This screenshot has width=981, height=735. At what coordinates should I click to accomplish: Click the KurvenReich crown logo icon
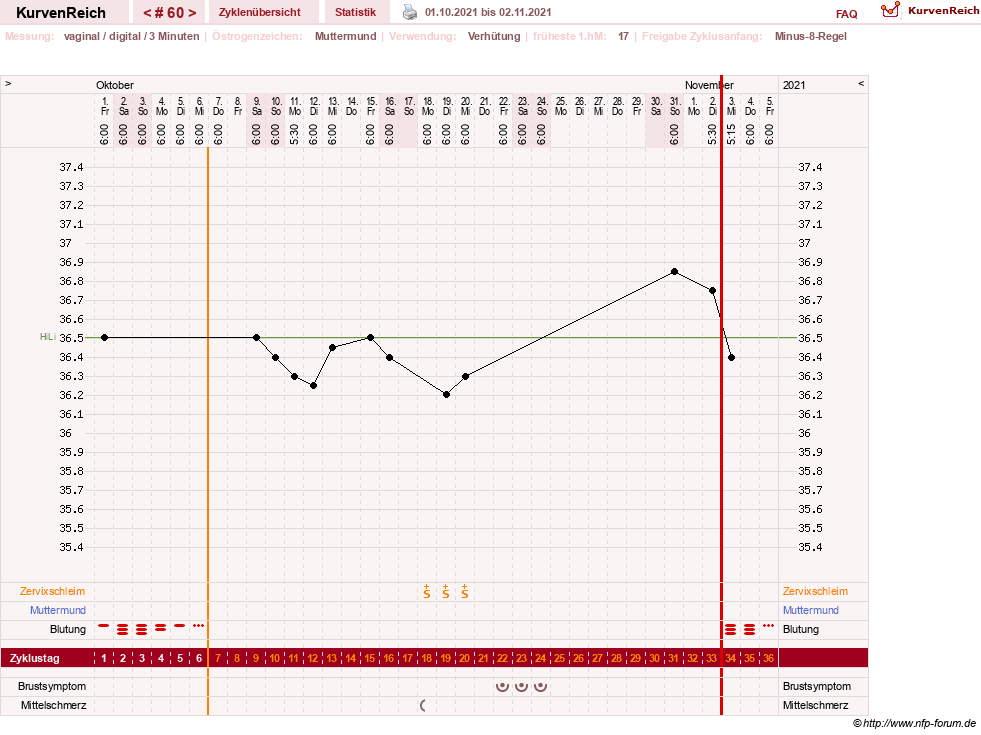click(890, 10)
